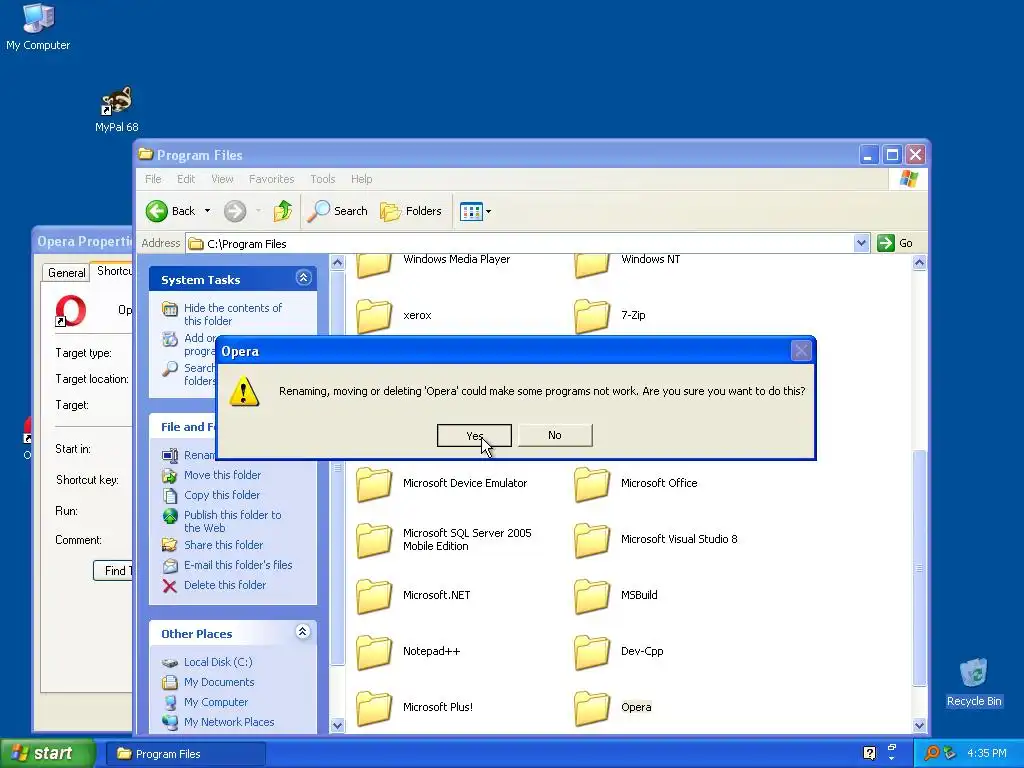Click file list scrollbar up arrow

coord(920,263)
